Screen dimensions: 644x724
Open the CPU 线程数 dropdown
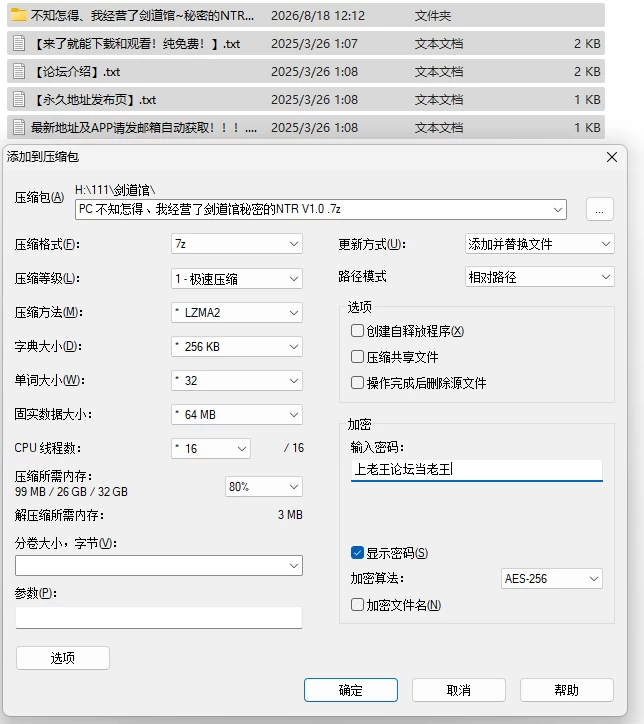[211, 448]
